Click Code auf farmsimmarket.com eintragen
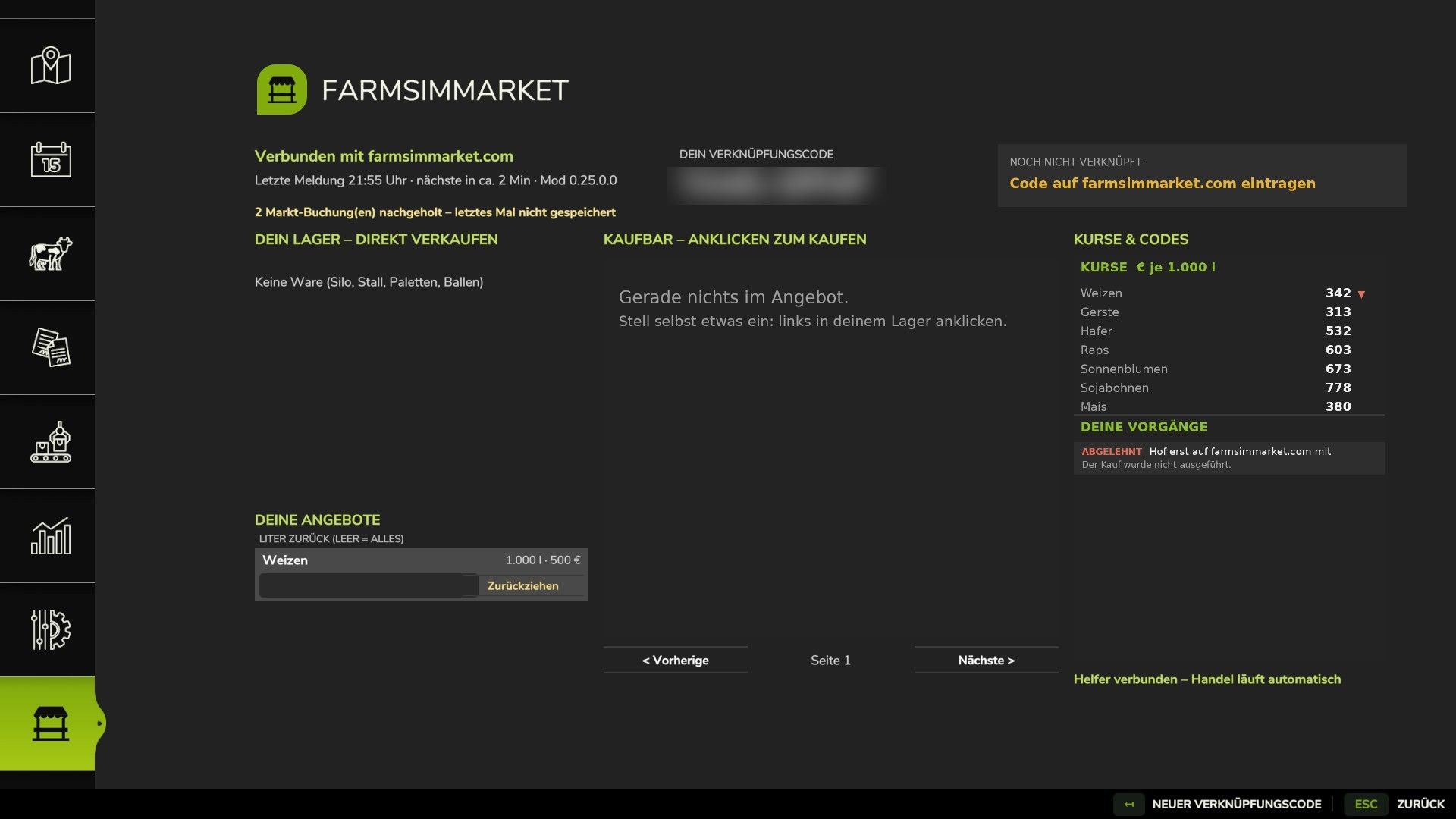This screenshot has height=819, width=1456. point(1162,184)
